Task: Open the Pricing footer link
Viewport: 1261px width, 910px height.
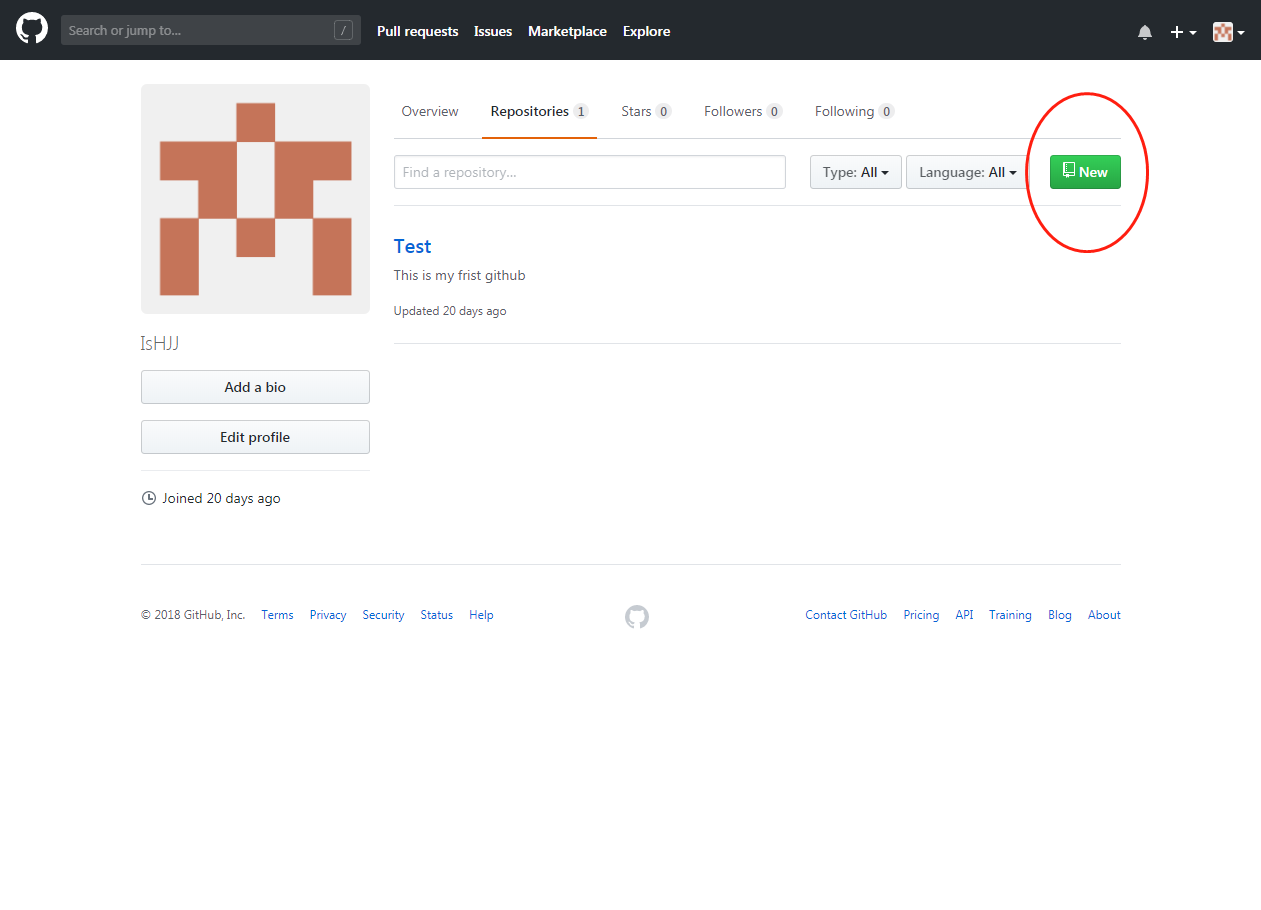Action: tap(921, 615)
